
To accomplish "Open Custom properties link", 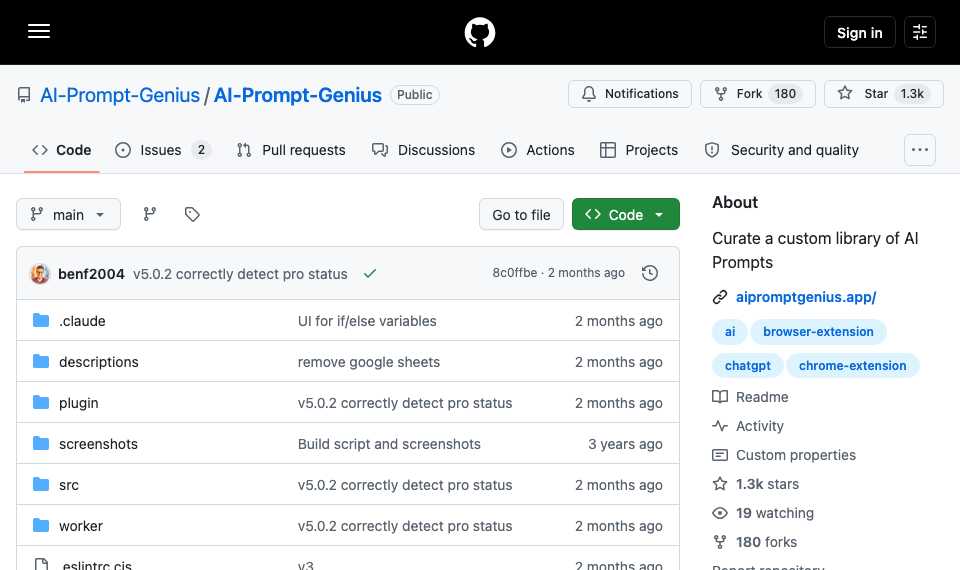I will [x=795, y=455].
